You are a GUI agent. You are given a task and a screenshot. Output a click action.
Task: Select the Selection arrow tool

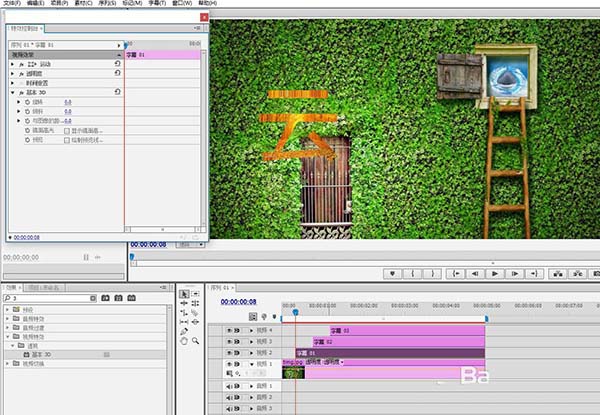(183, 294)
